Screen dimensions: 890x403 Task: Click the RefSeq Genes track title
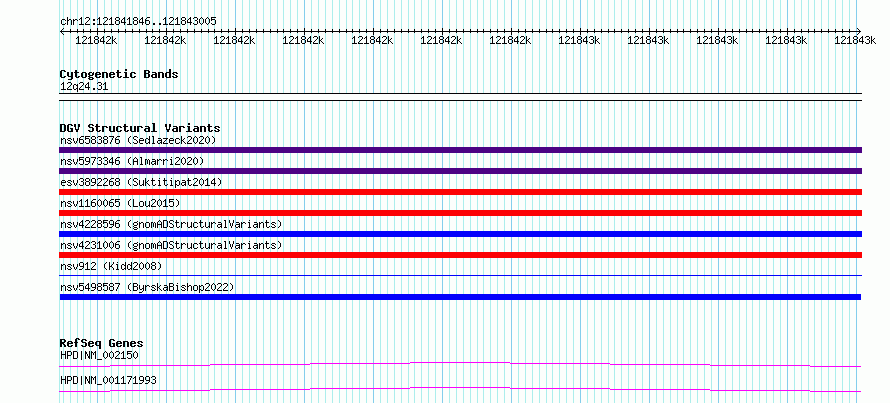(101, 343)
